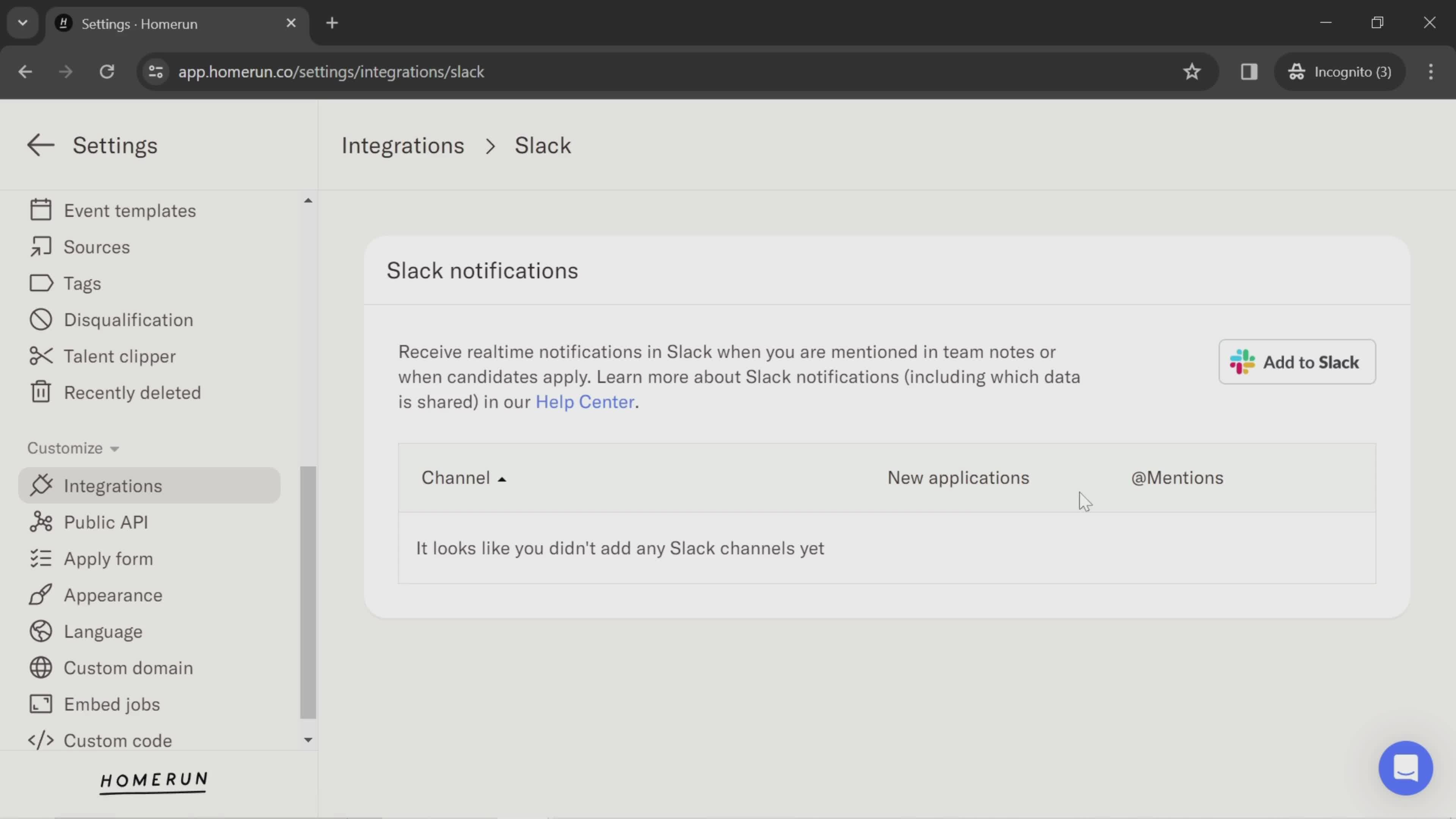Click the Embed jobs frame icon
Screen dimensions: 1456x819
(41, 704)
